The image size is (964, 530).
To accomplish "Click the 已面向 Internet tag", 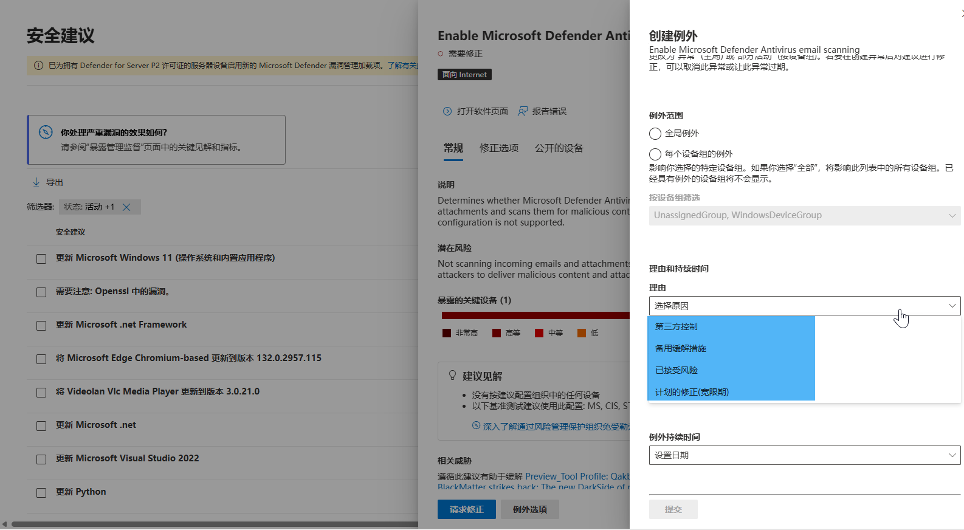I will click(x=465, y=74).
